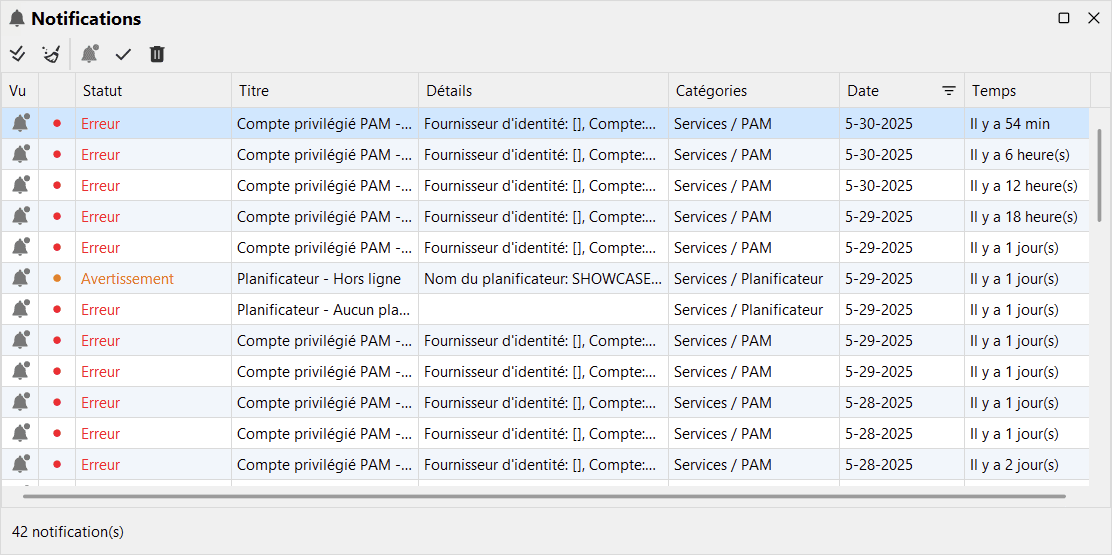This screenshot has height=555, width=1112.
Task: Click the trash delete notification icon
Action: pos(157,54)
